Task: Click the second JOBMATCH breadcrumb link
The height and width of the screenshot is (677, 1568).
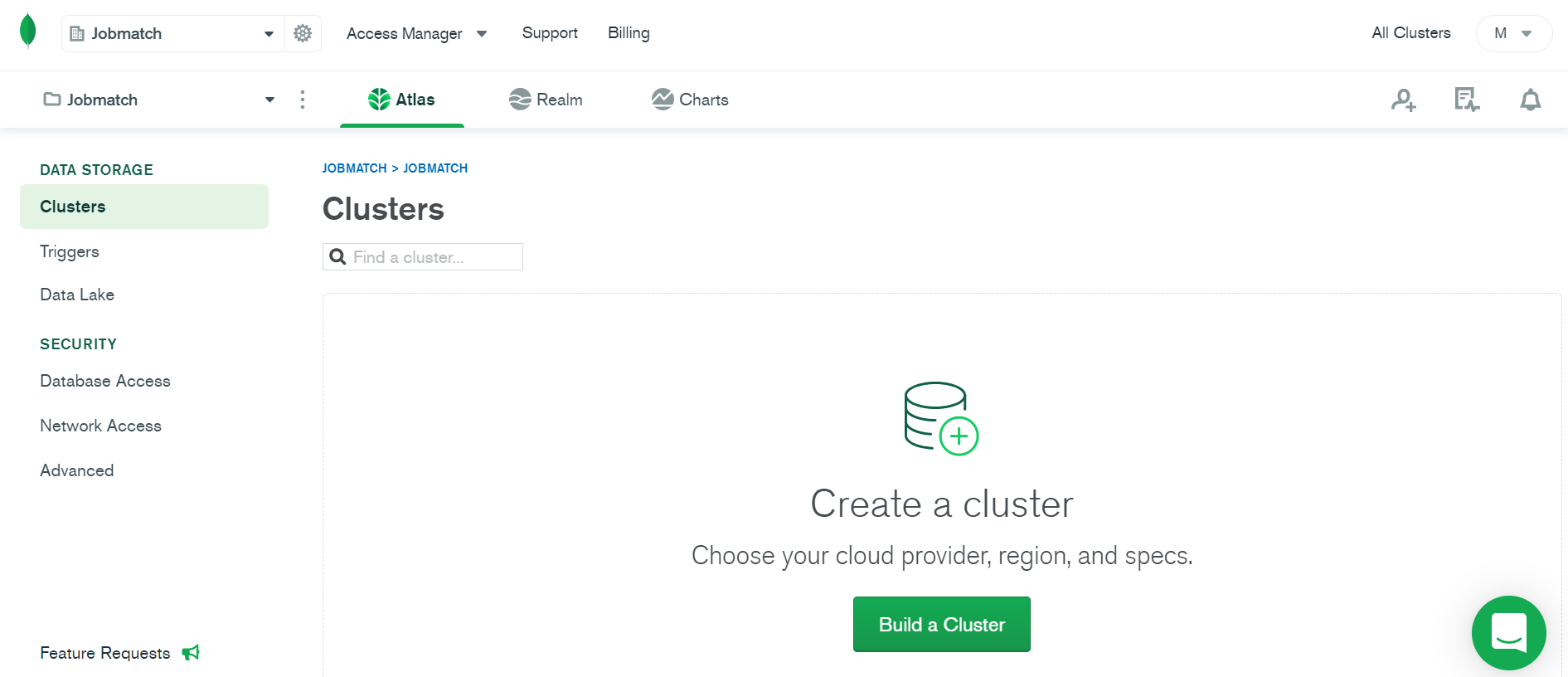Action: click(435, 168)
